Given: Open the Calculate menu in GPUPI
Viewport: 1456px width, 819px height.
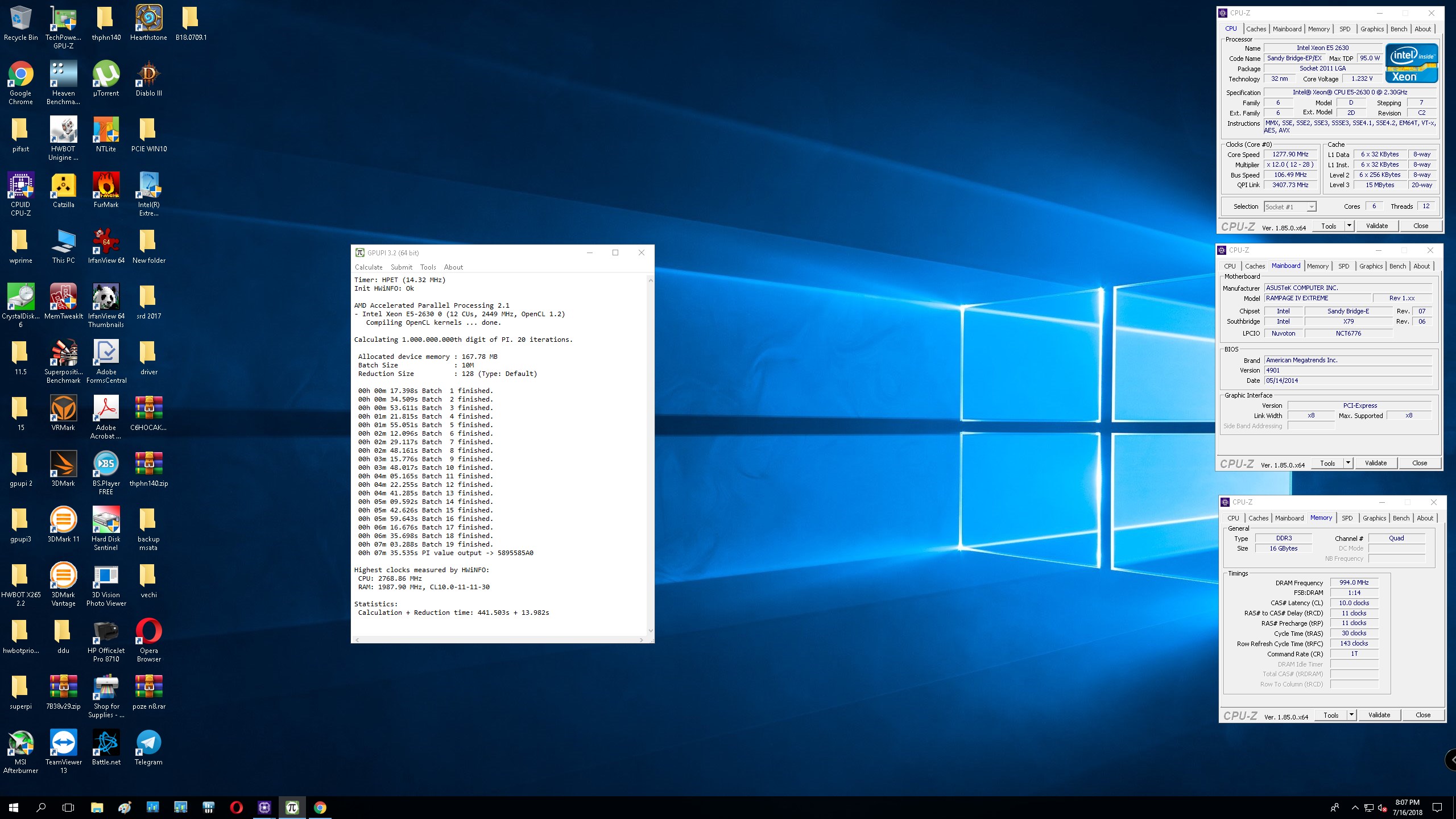Looking at the screenshot, I should pos(369,267).
